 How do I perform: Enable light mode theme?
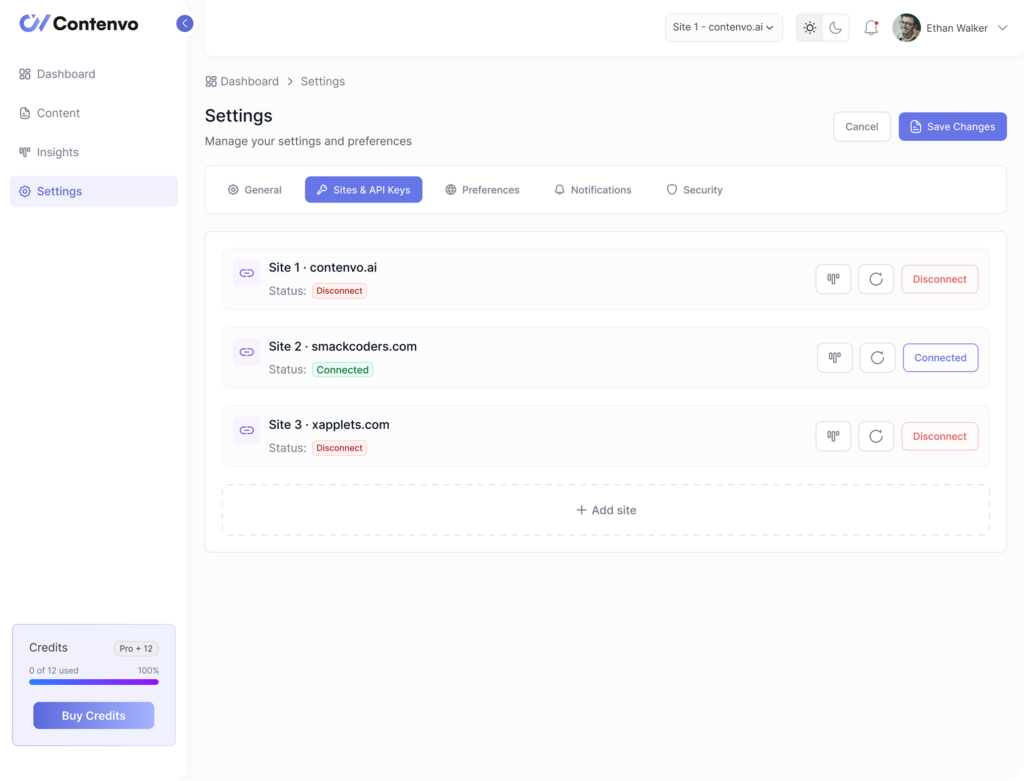809,28
